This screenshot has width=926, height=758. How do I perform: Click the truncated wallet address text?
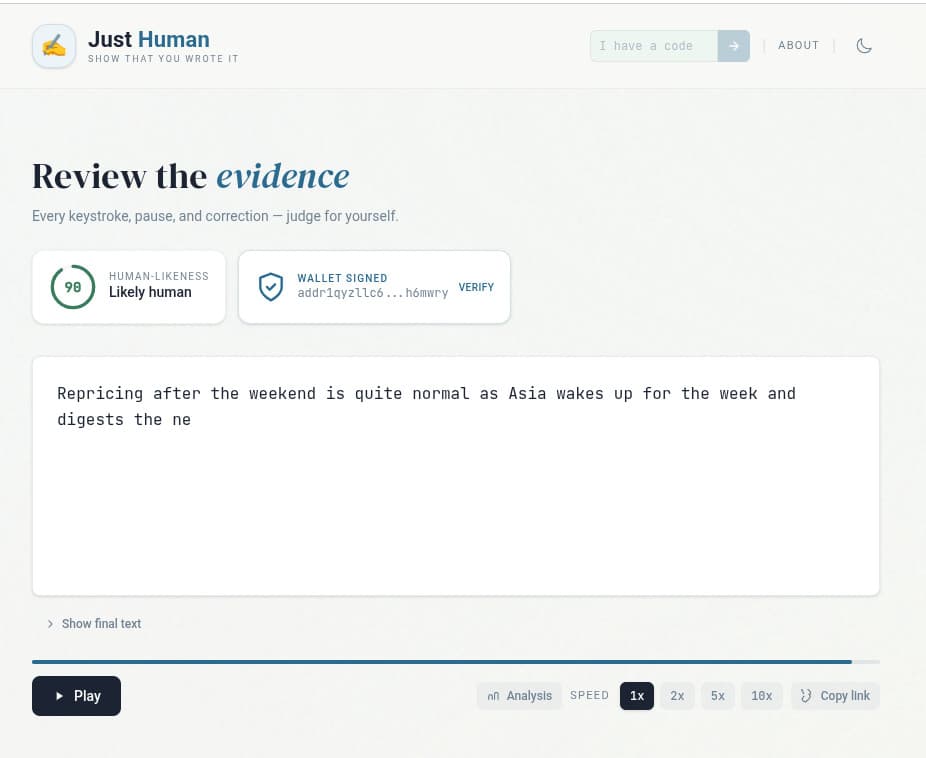coord(372,293)
